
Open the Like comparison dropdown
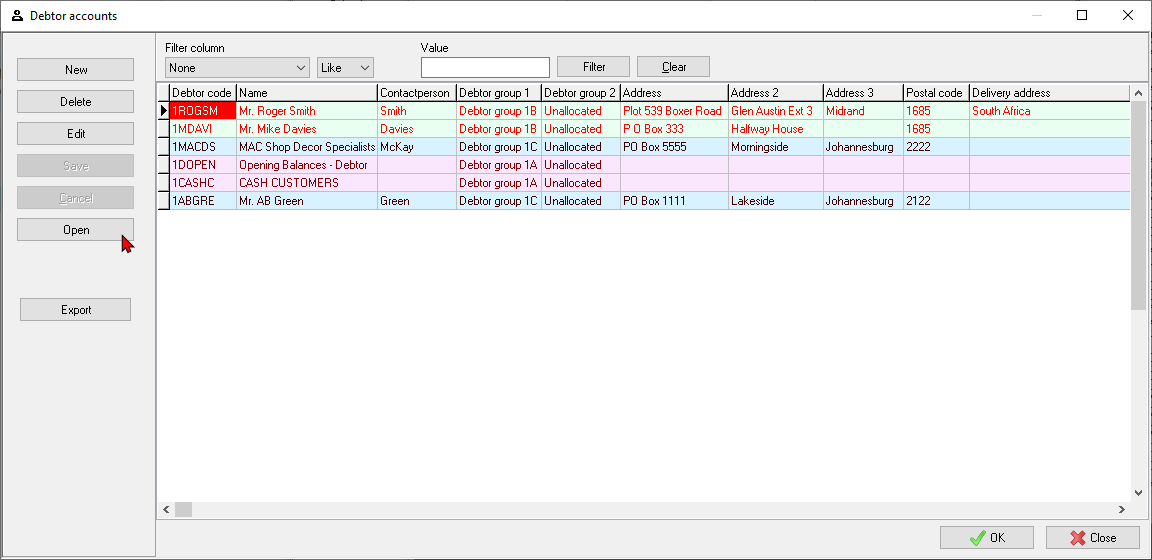point(346,68)
